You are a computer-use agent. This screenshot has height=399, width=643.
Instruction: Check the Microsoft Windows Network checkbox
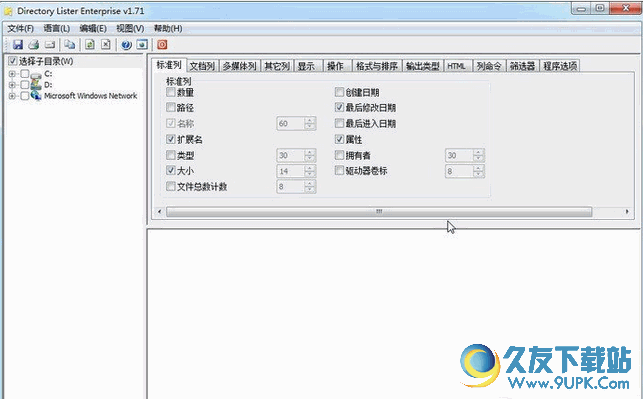click(x=25, y=96)
